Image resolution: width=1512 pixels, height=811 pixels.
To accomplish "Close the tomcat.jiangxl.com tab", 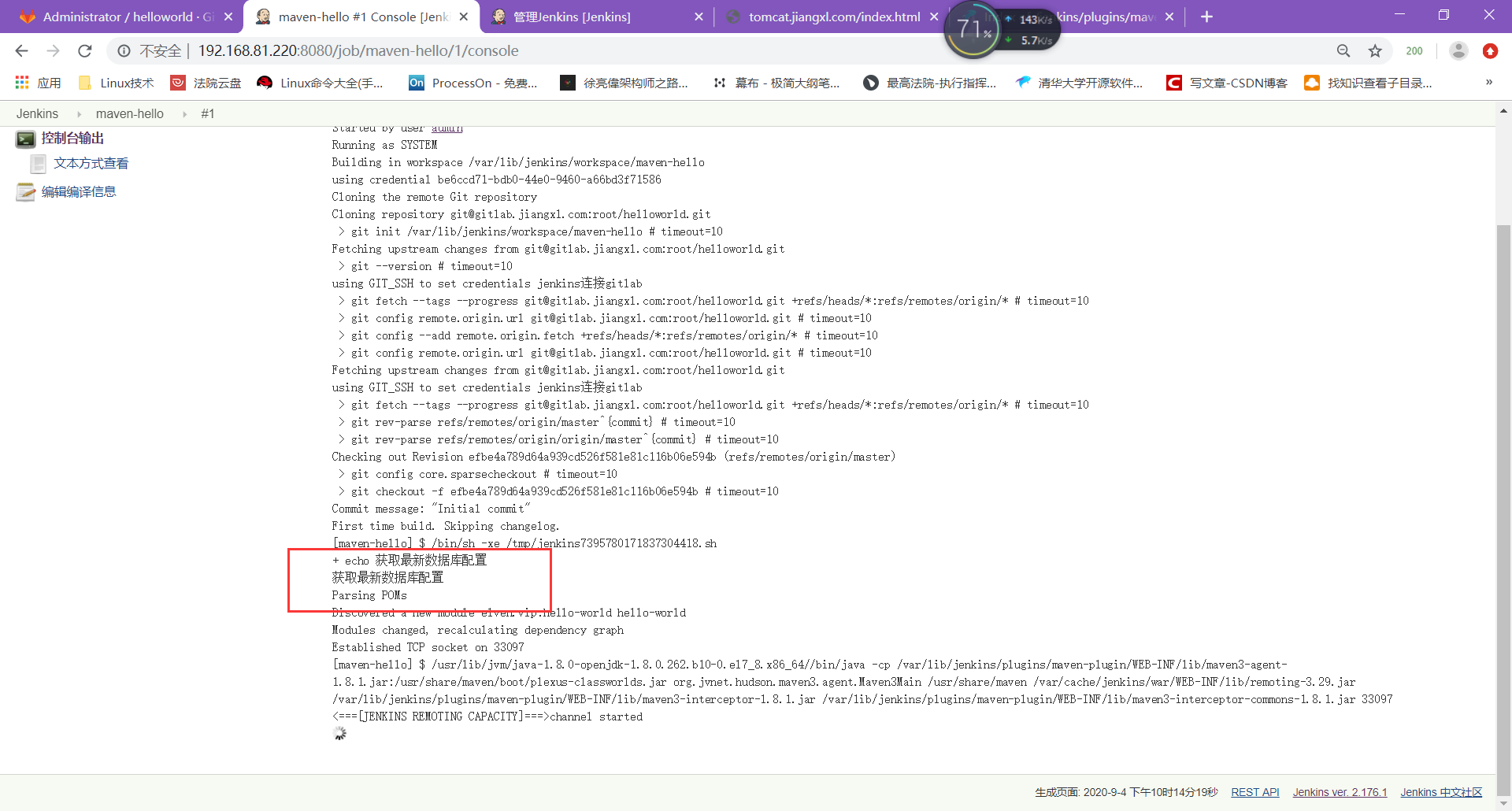I will [934, 17].
